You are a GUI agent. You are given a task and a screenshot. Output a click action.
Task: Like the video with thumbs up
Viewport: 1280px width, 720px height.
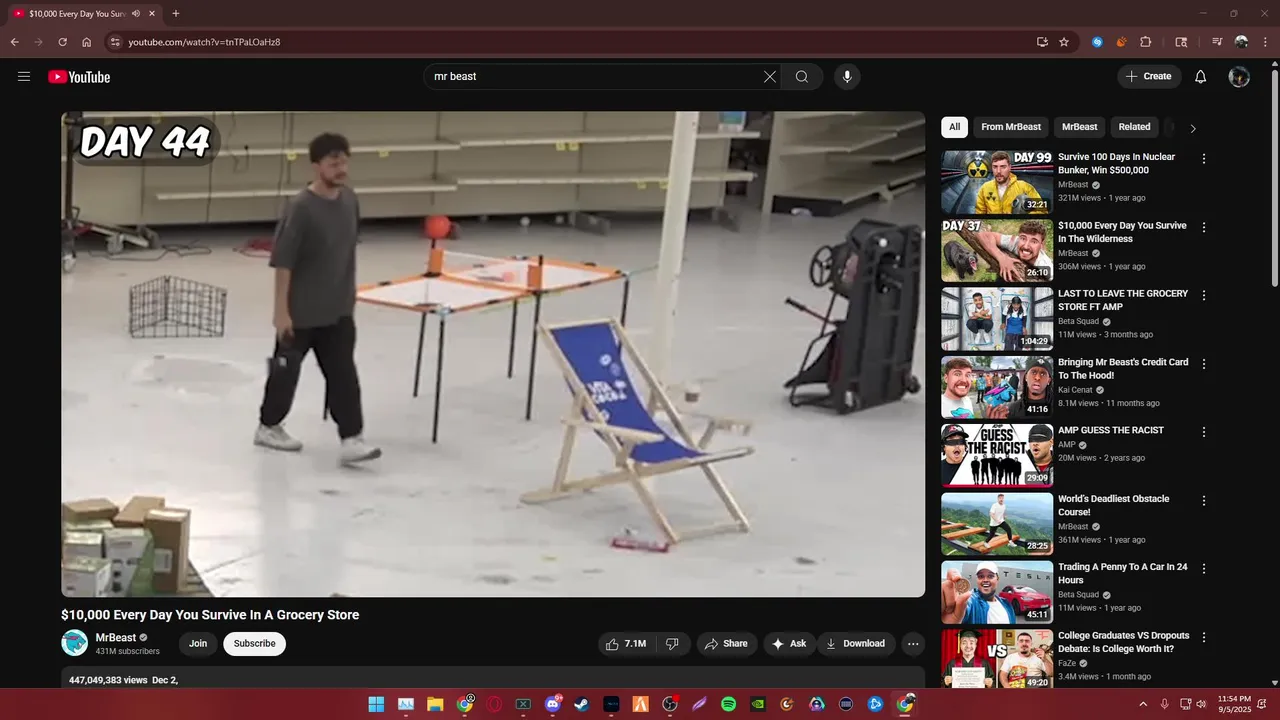click(x=626, y=644)
